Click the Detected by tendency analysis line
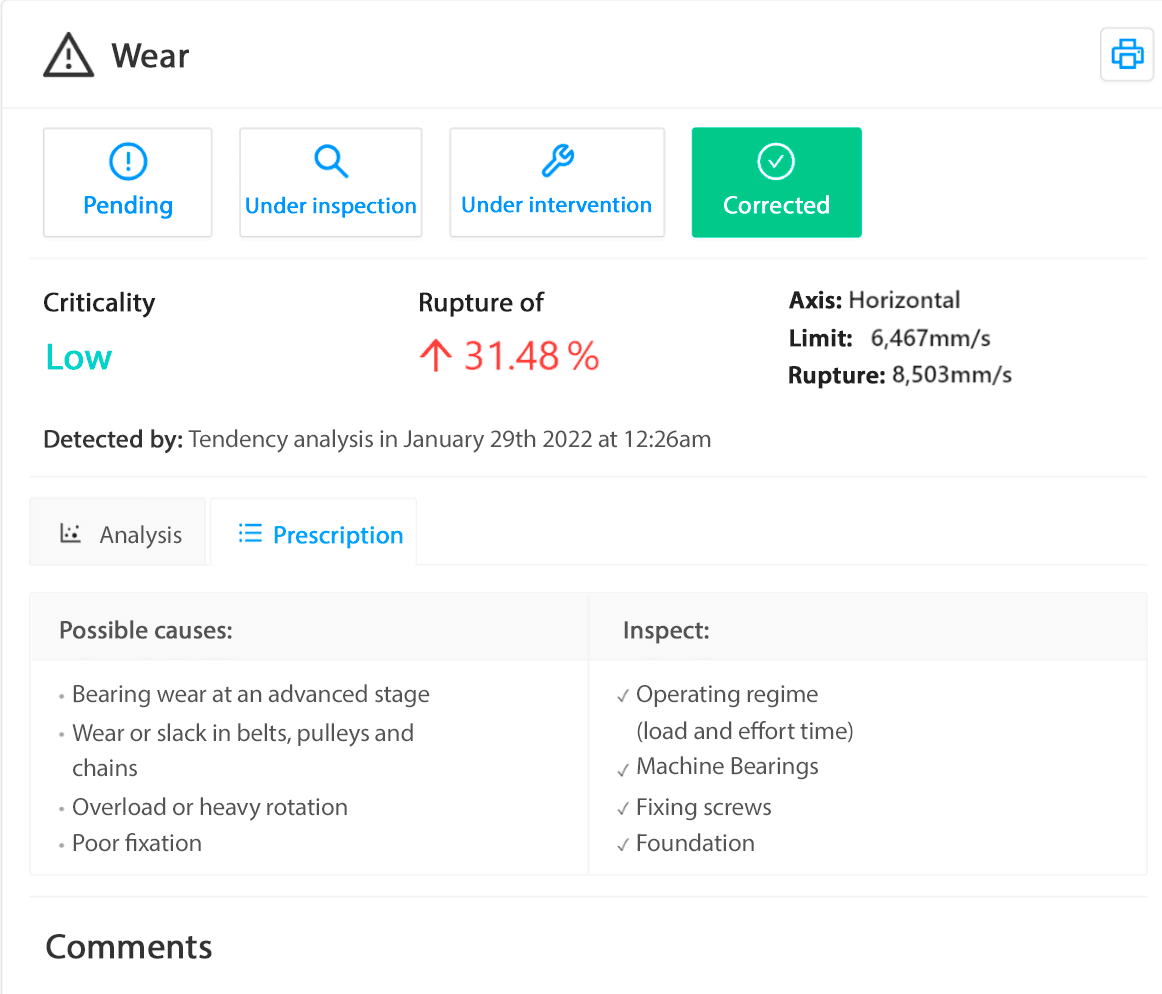 [377, 439]
